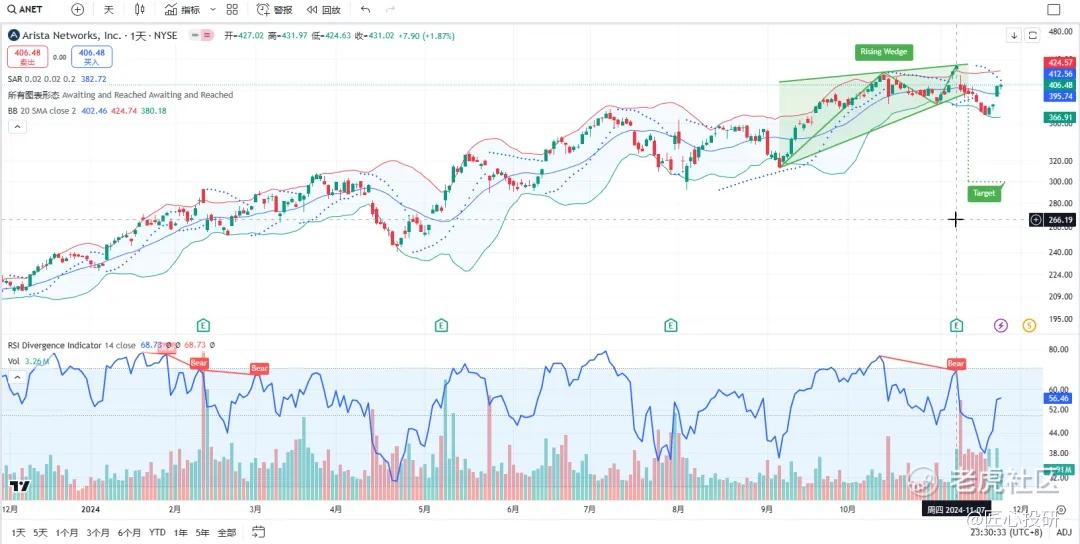Open the 指标 indicators dialog
The height and width of the screenshot is (544, 1080).
point(183,10)
